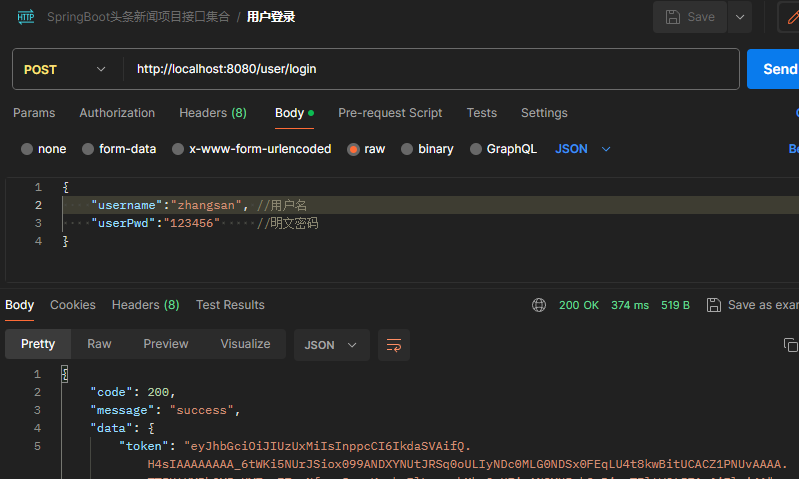Select the Pretty response view
The image size is (799, 479).
point(38,344)
